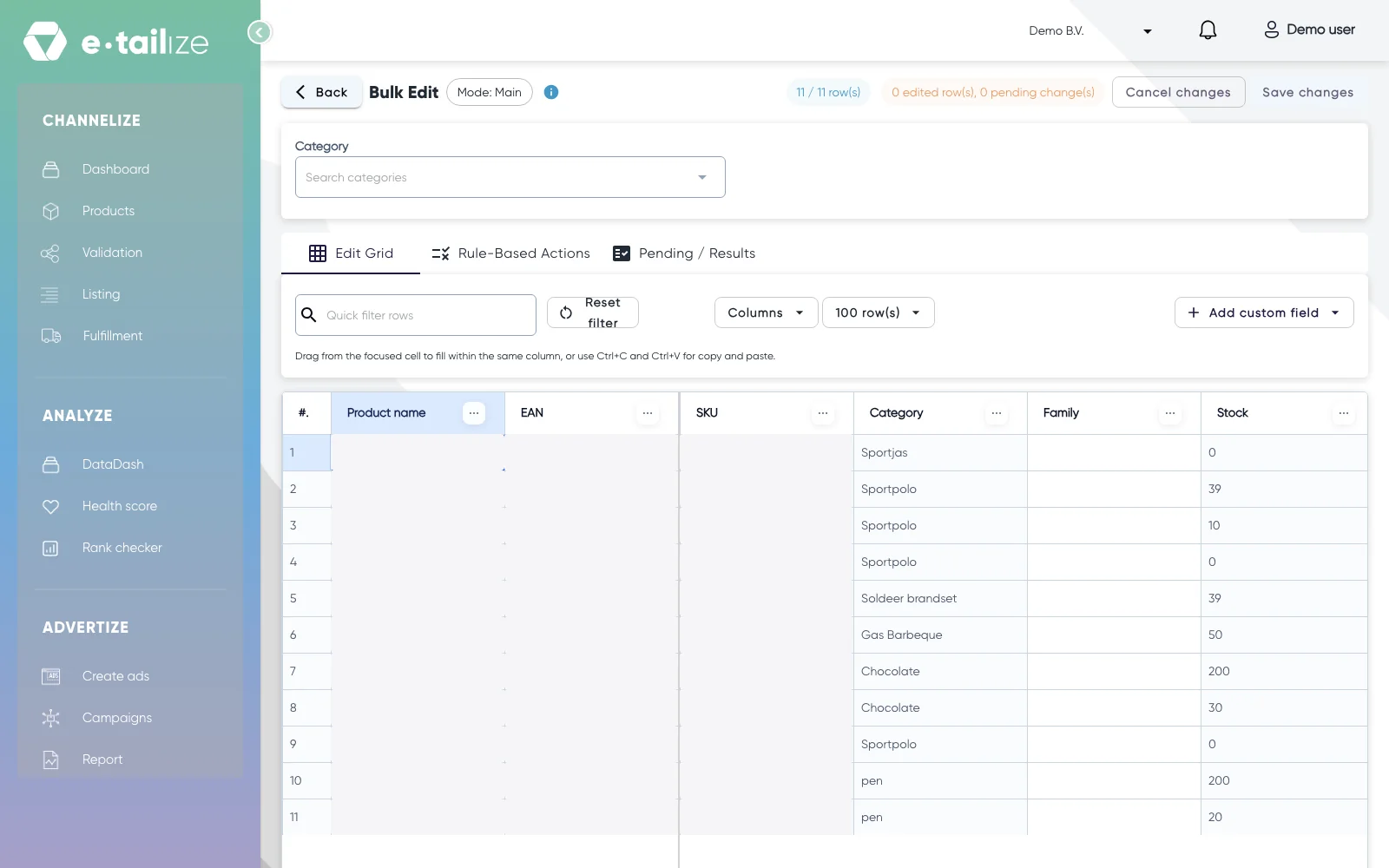Click the Campaigns sidebar icon
This screenshot has width=1389, height=868.
(x=51, y=718)
